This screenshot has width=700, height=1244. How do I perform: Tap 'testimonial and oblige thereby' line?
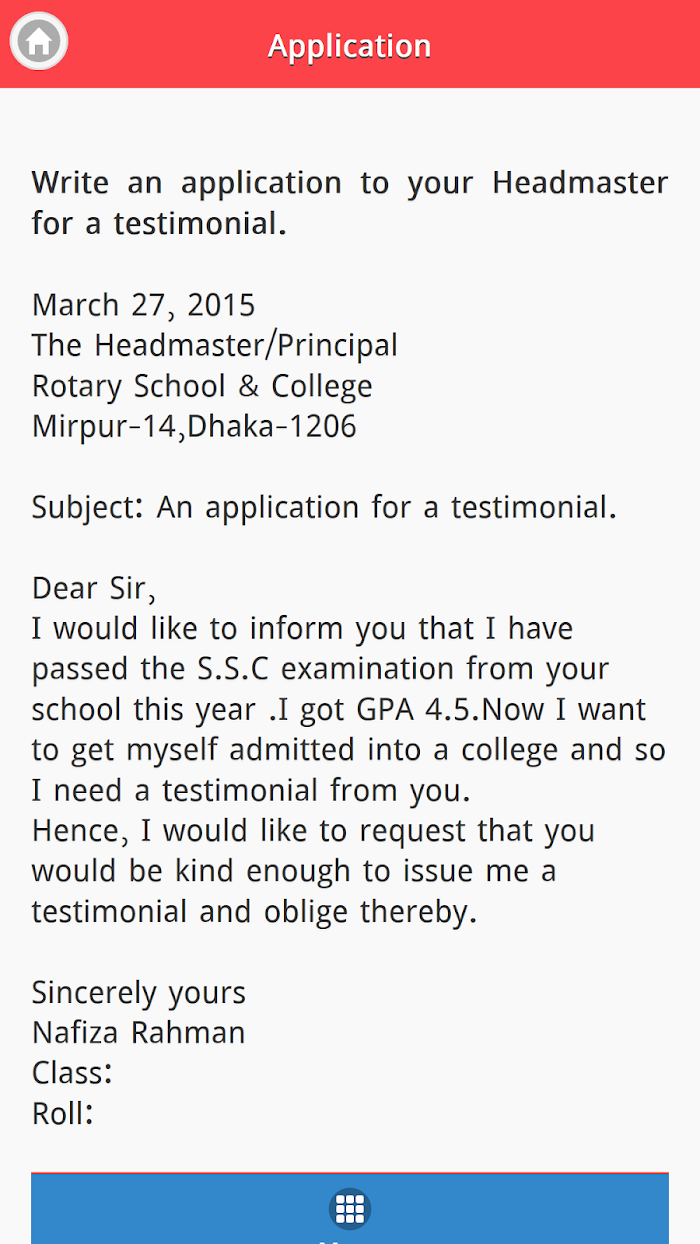click(254, 912)
